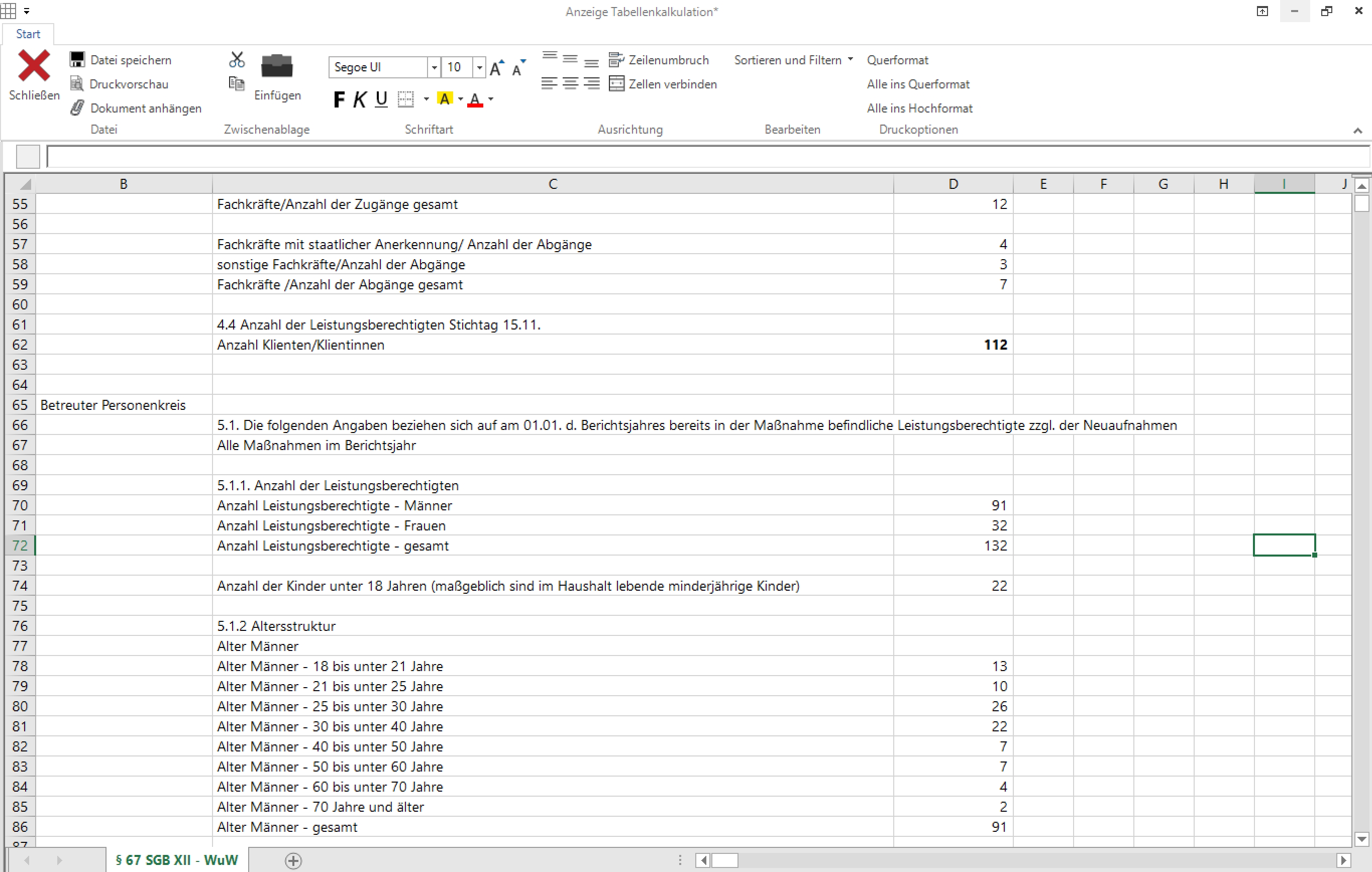Image resolution: width=1372 pixels, height=872 pixels.
Task: Toggle Zeilenumbruch wrap text
Action: click(659, 59)
